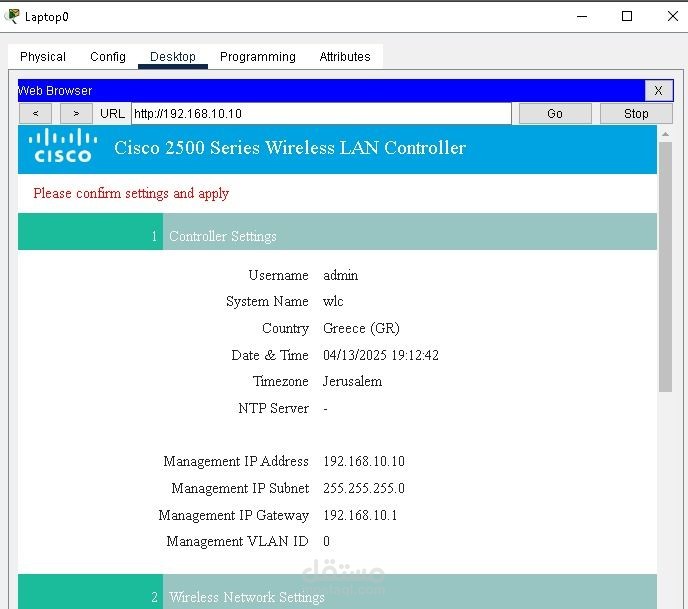Click the subnet value 255.255.255.0
688x609 pixels.
(364, 488)
